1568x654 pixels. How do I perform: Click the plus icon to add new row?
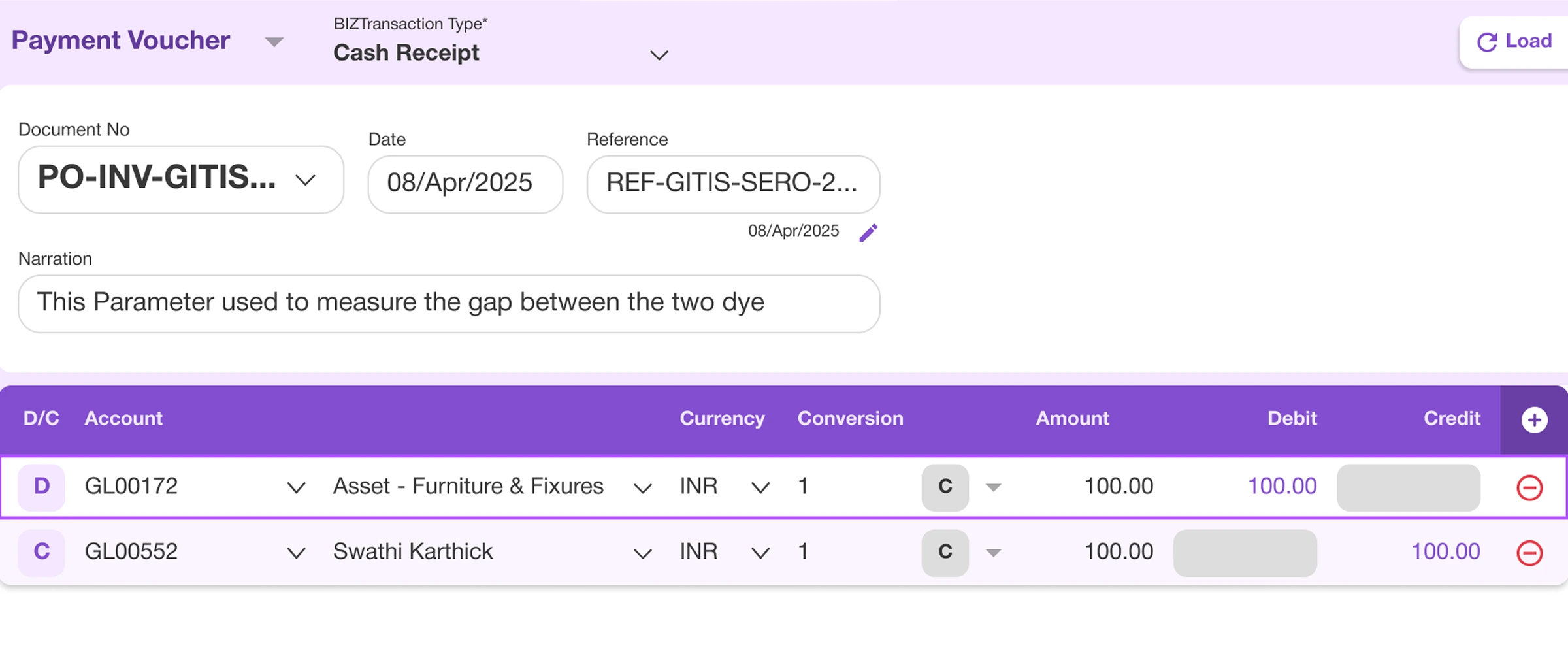click(1534, 419)
